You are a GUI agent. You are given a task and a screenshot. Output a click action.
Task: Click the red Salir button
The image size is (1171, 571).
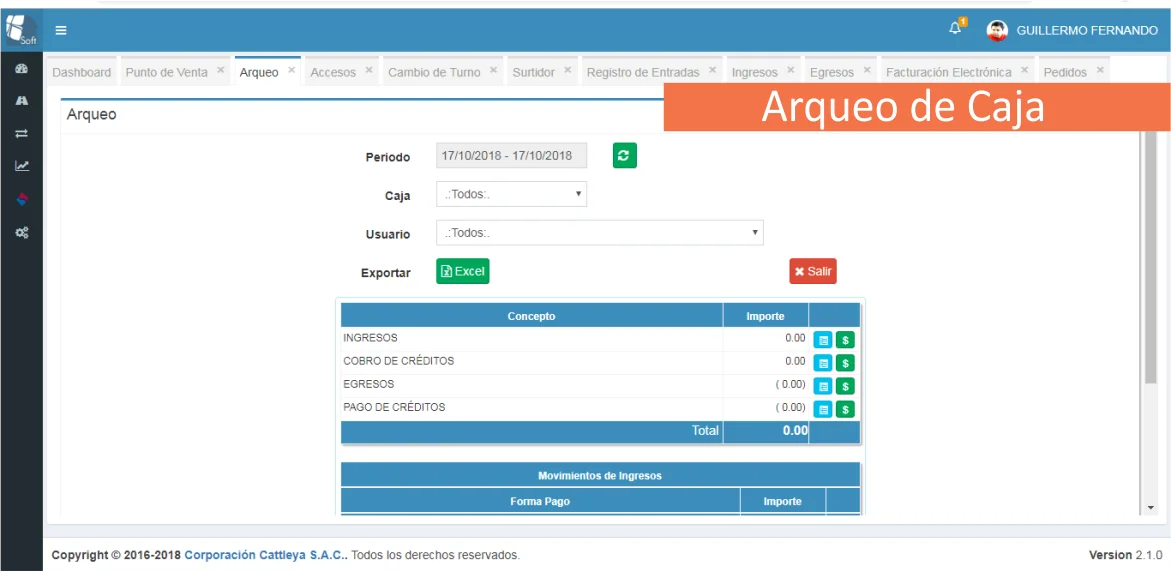[x=812, y=271]
